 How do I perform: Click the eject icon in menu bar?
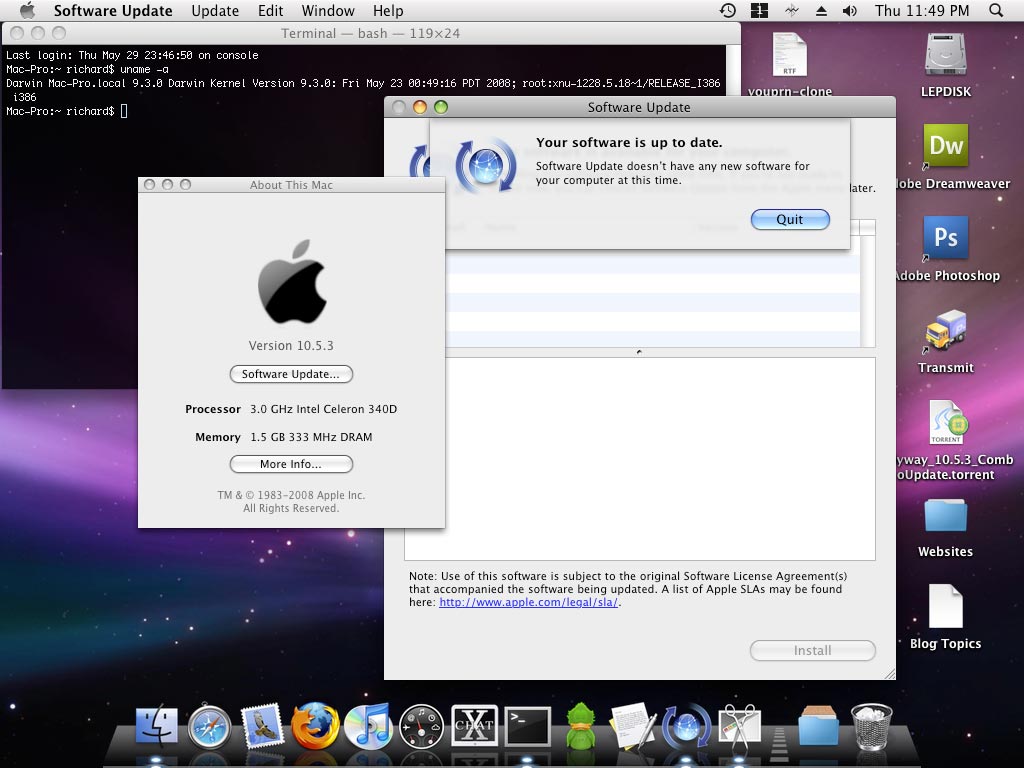click(822, 10)
